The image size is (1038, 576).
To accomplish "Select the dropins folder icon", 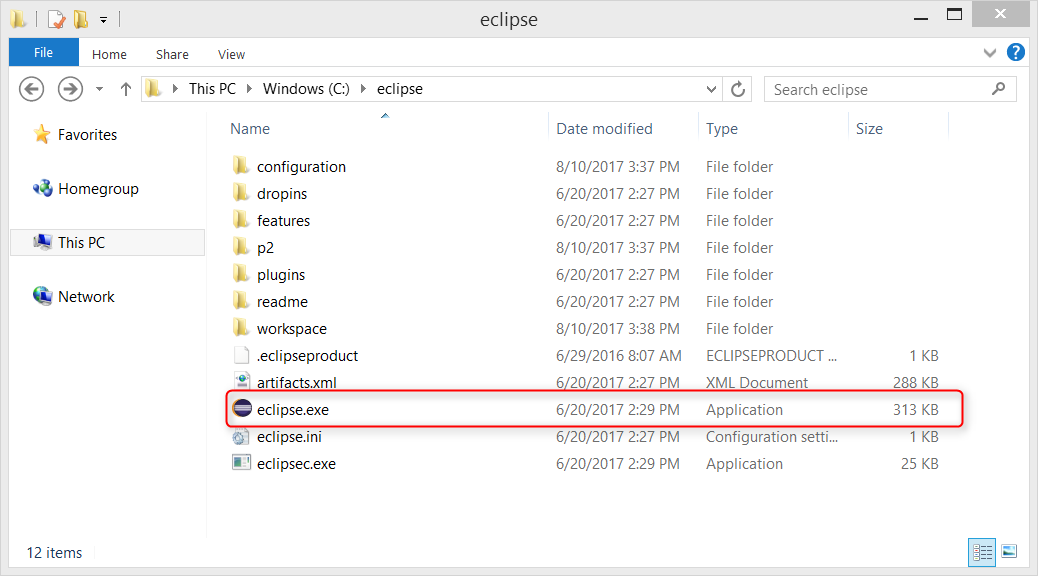I will coord(241,193).
